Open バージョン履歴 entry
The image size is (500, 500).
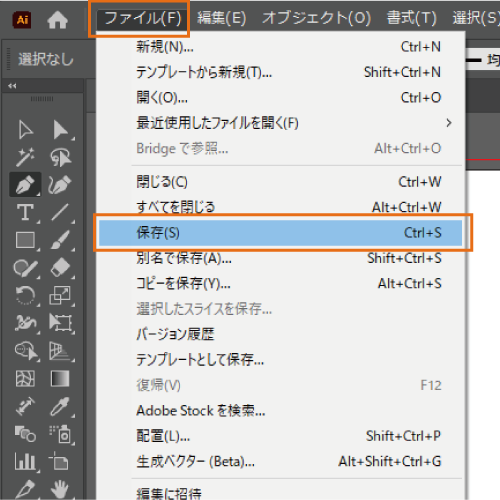point(280,334)
